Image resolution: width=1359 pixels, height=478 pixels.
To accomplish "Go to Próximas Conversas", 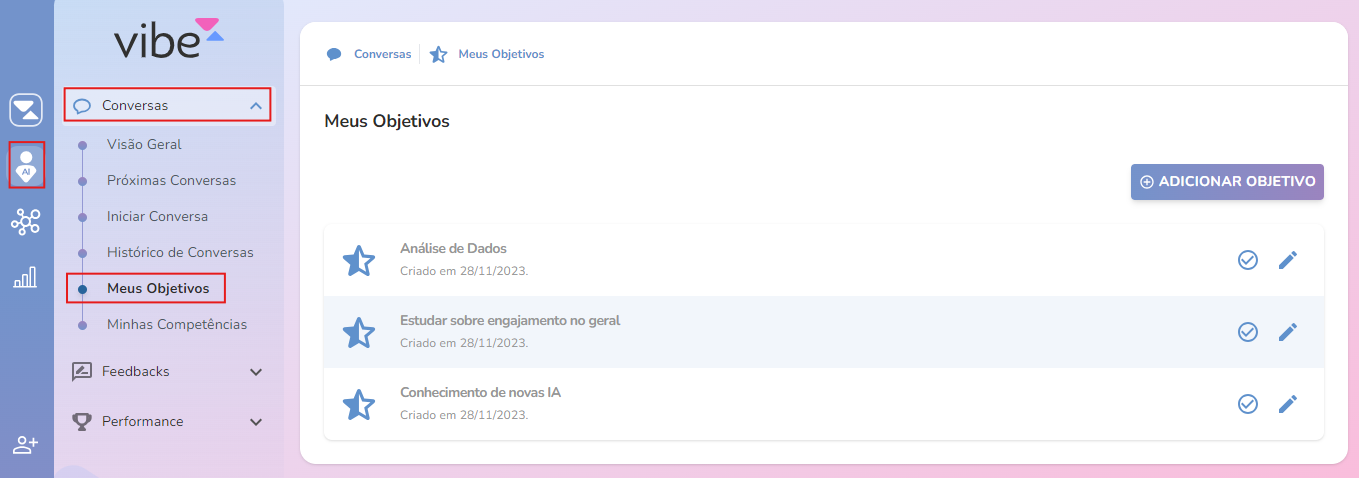I will click(171, 181).
